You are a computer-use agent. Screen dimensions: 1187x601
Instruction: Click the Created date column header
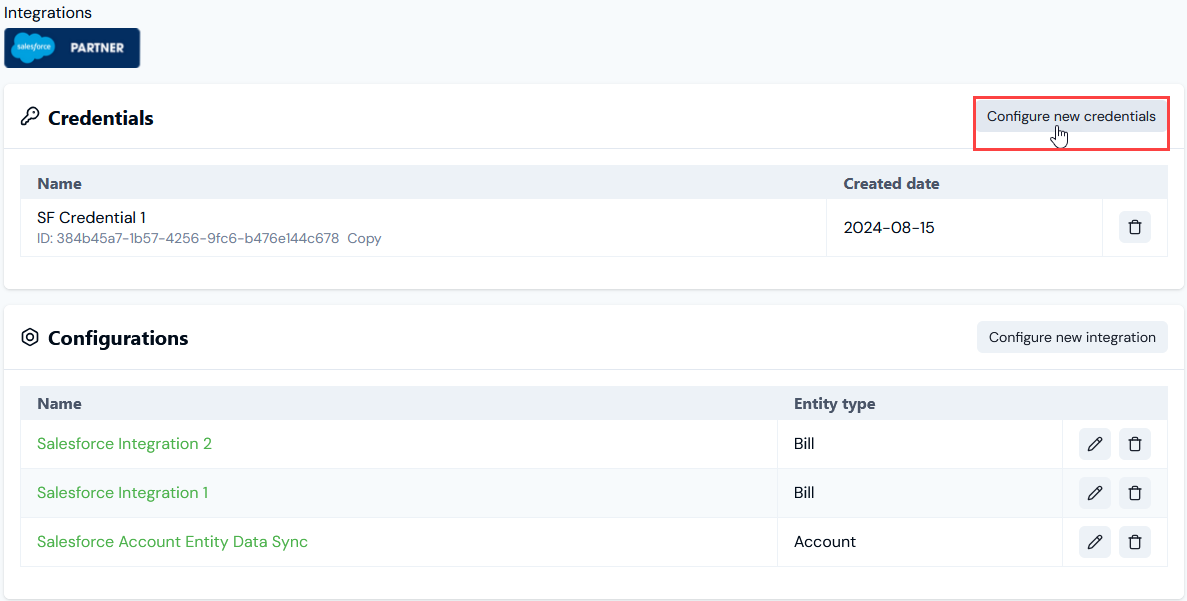pyautogui.click(x=891, y=183)
